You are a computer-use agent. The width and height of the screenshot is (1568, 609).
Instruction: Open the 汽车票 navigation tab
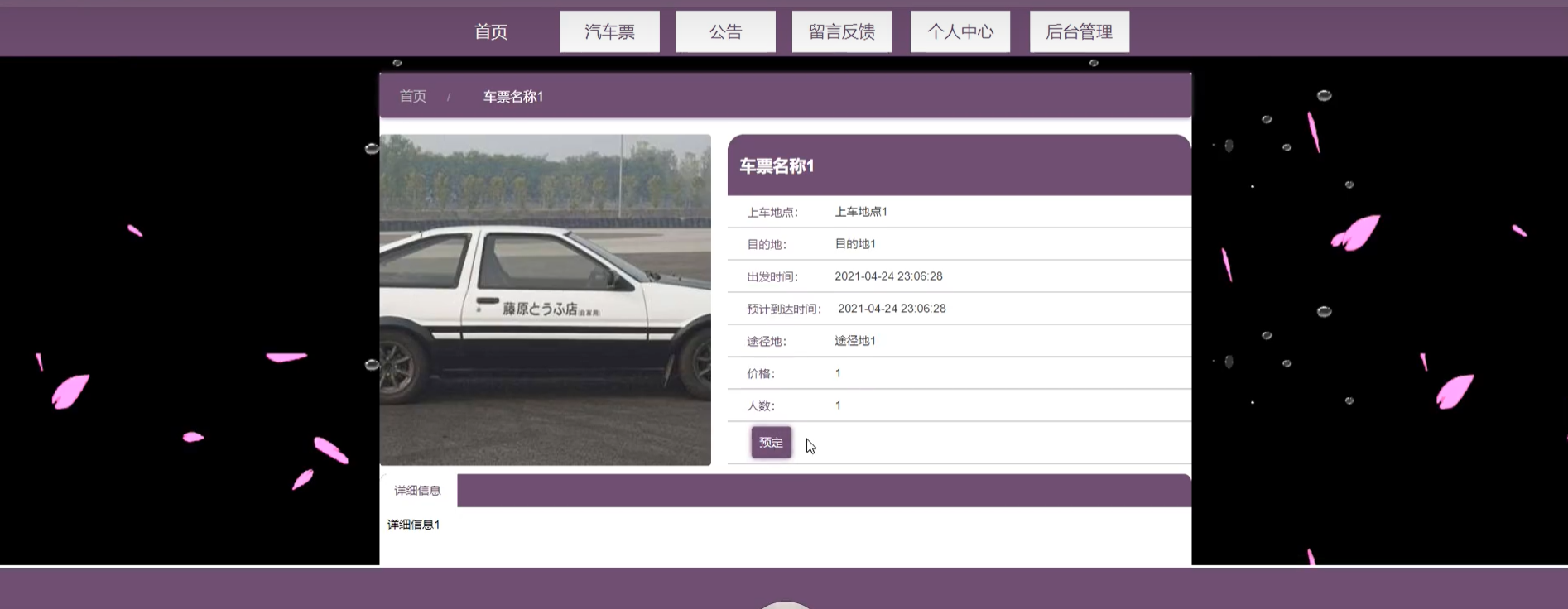pos(610,31)
